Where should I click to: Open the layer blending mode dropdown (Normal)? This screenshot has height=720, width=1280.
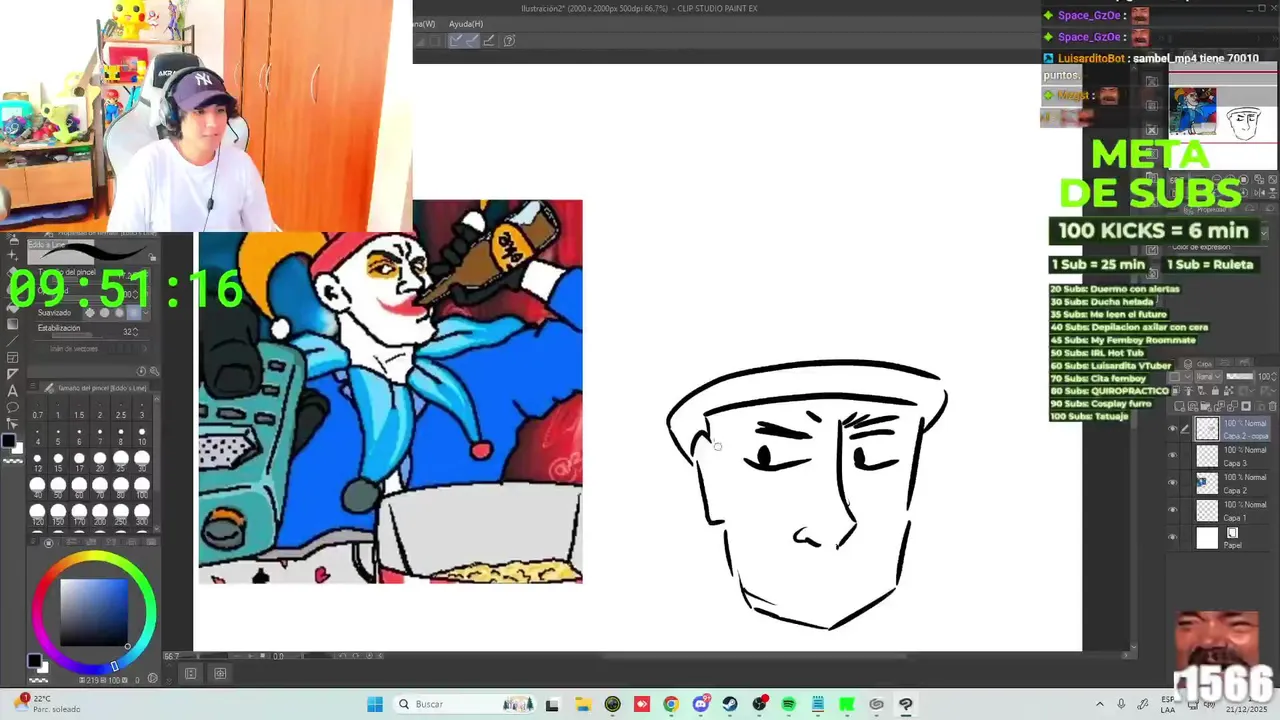1209,377
